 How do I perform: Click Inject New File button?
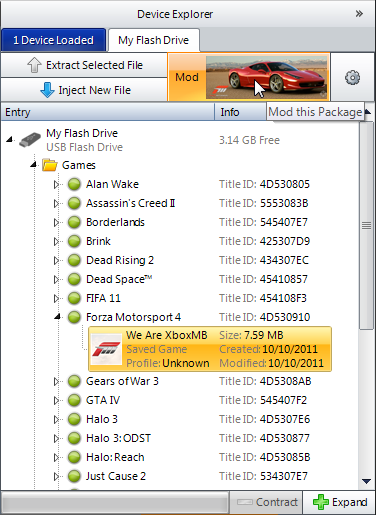click(84, 90)
